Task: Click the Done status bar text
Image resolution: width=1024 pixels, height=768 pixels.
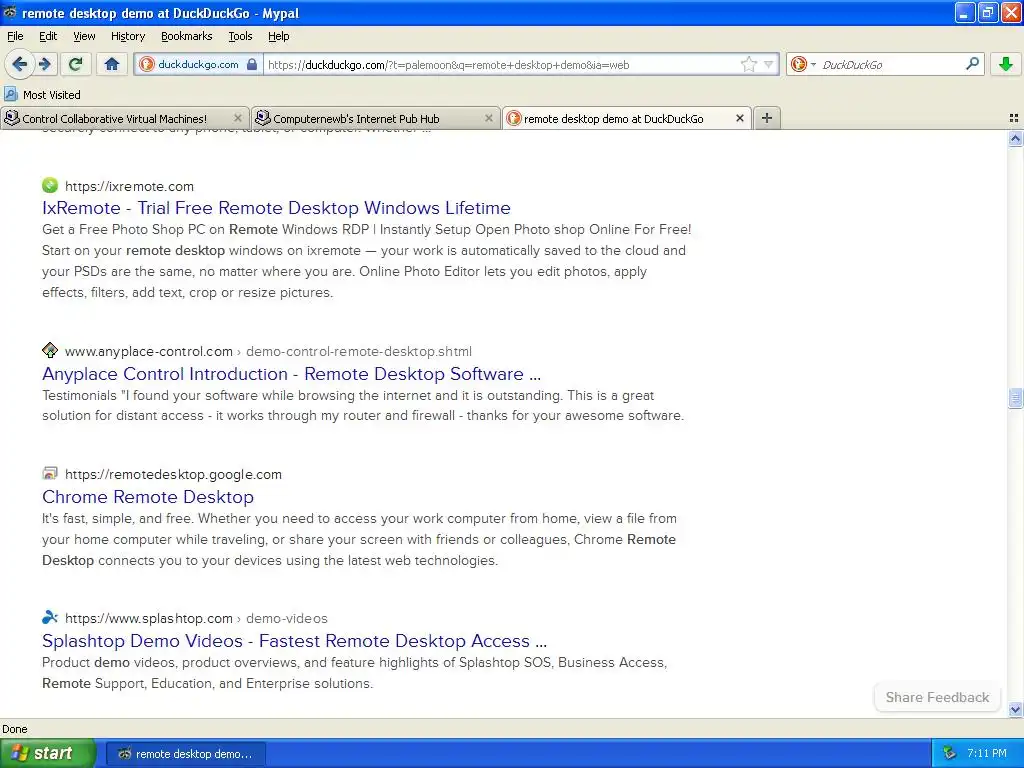Action: [14, 729]
